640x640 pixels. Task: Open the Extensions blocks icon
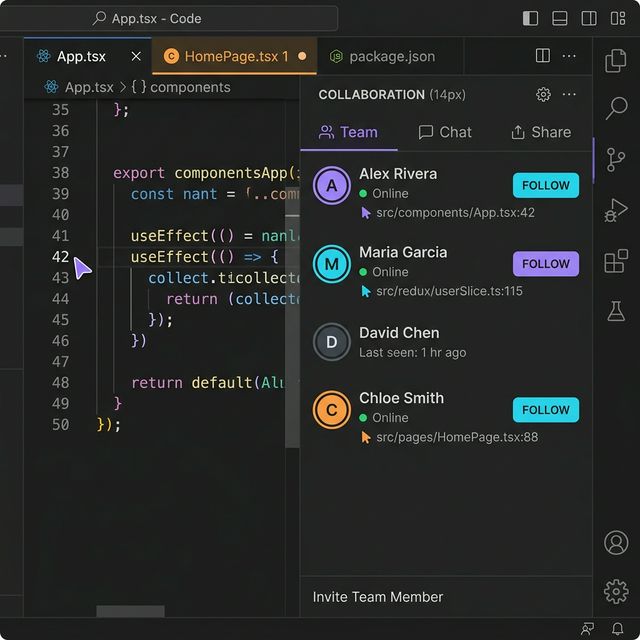pos(616,261)
